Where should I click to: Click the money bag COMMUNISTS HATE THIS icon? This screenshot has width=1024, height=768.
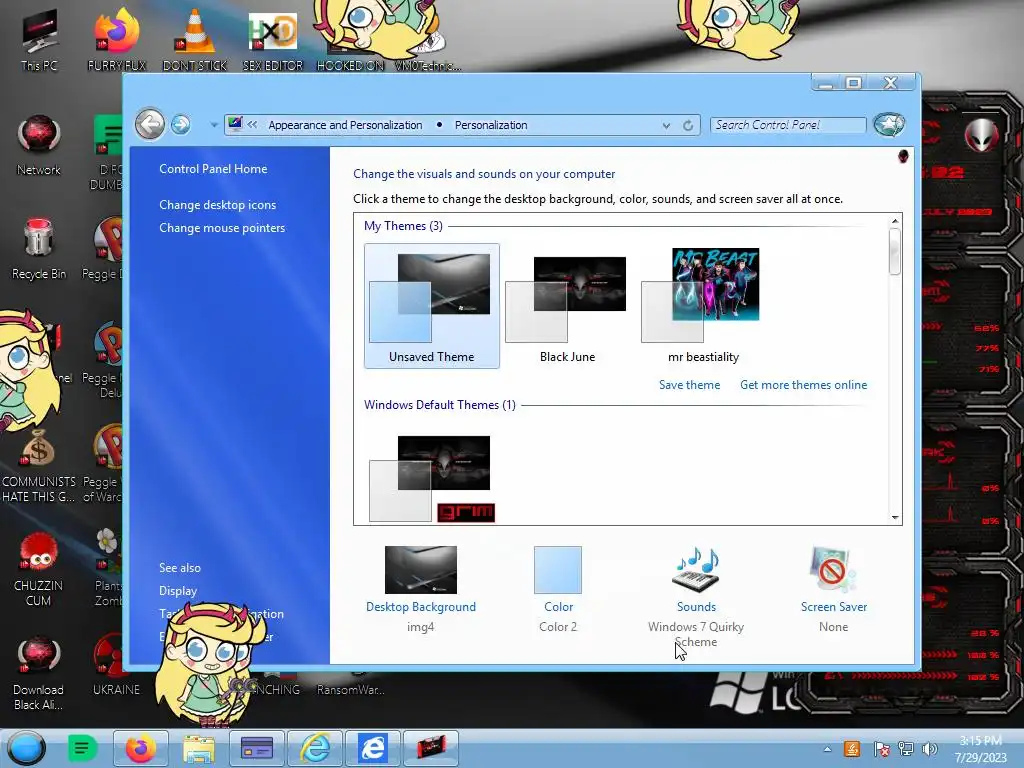click(39, 465)
